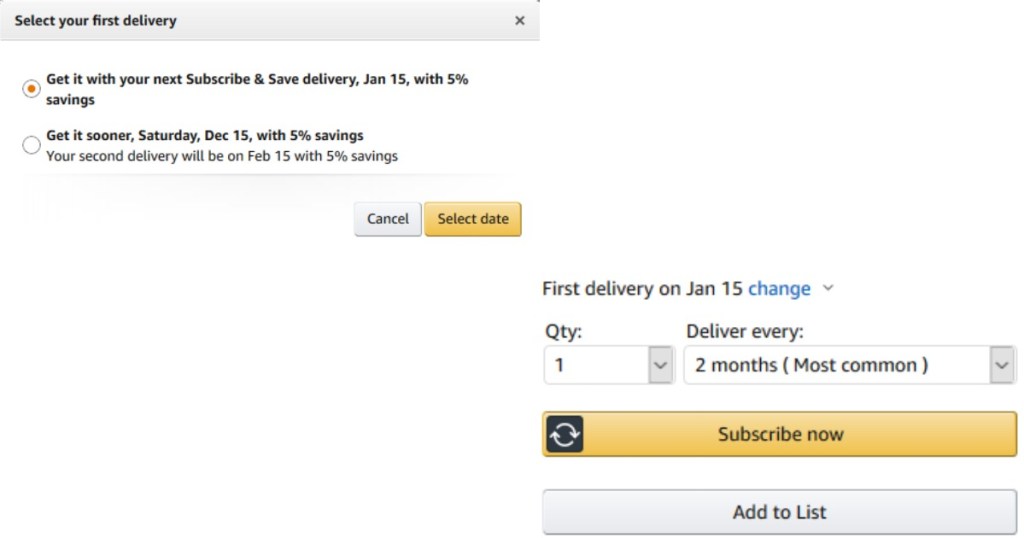Click the "Select your first delivery" dialog title

95,21
